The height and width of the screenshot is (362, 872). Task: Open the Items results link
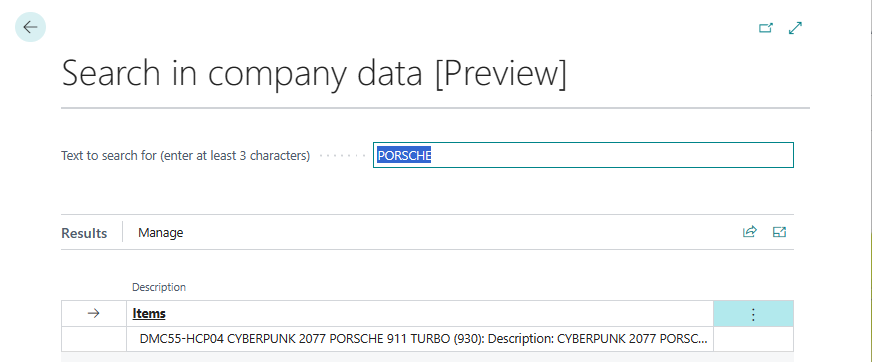pyautogui.click(x=149, y=314)
